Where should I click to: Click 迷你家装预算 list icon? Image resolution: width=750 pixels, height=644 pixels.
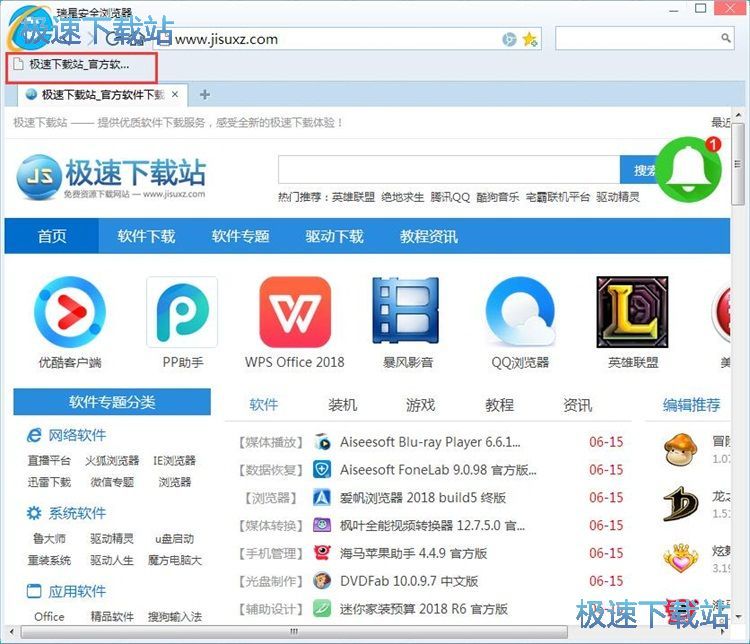322,609
